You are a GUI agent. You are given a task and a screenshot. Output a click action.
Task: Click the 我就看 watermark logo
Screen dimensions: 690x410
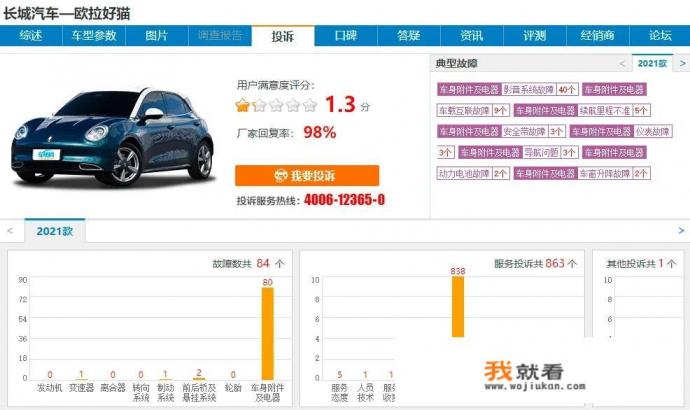[522, 372]
